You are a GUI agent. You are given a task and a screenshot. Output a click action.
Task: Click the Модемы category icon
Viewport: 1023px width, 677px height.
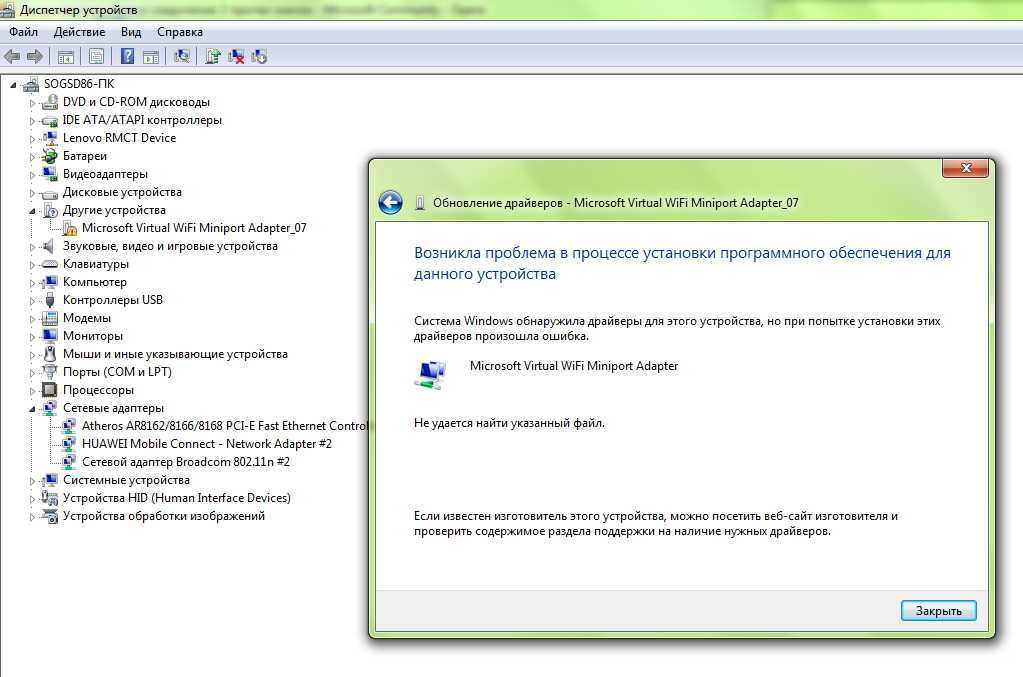click(50, 318)
